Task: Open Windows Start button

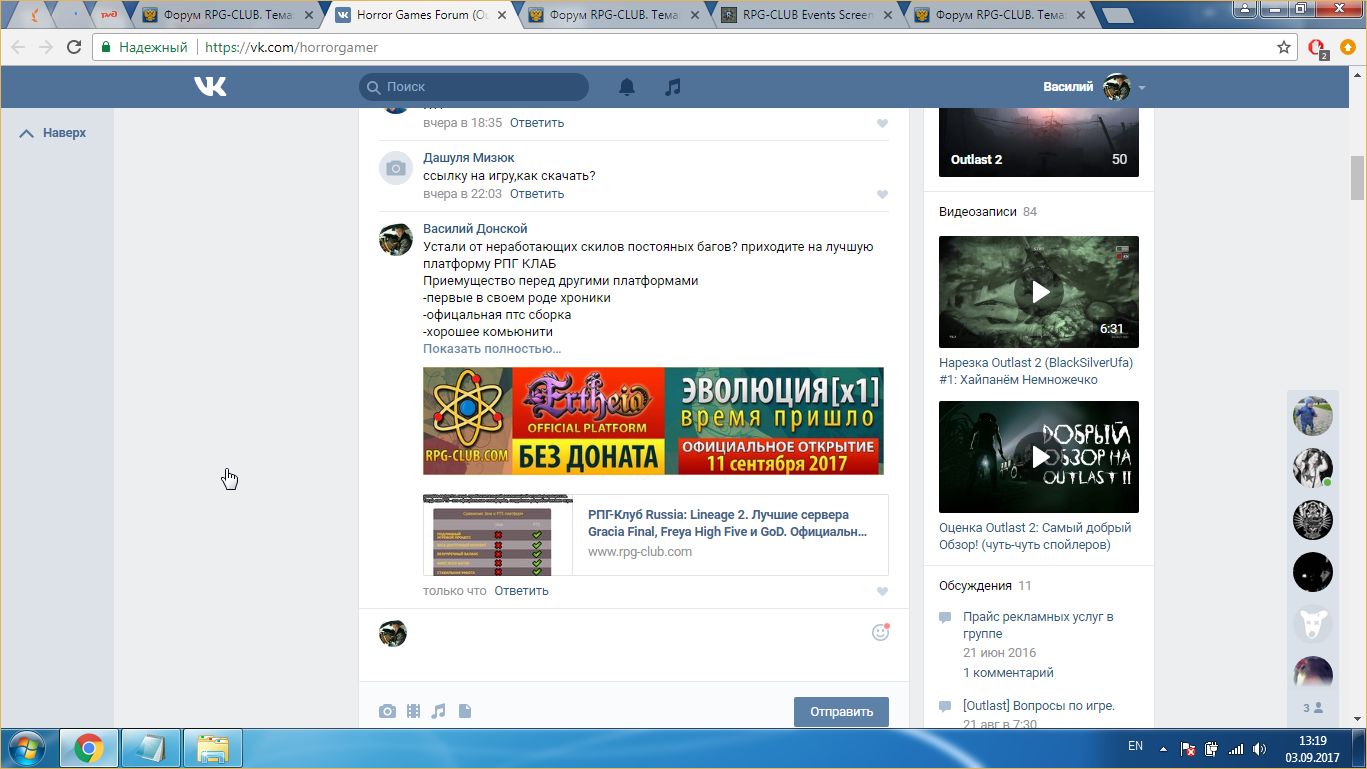Action: (28, 748)
